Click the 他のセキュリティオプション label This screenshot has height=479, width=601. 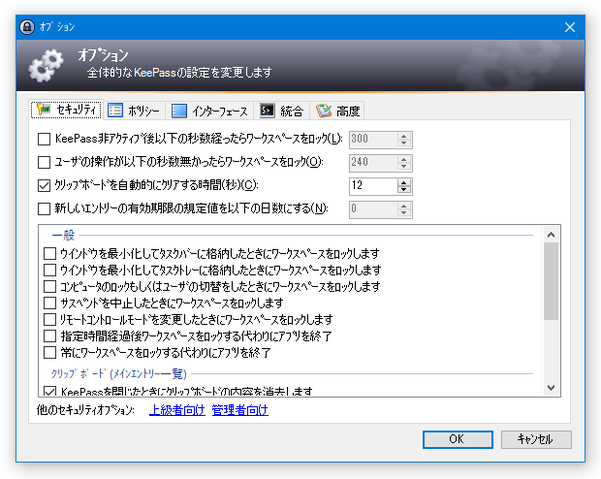85,410
